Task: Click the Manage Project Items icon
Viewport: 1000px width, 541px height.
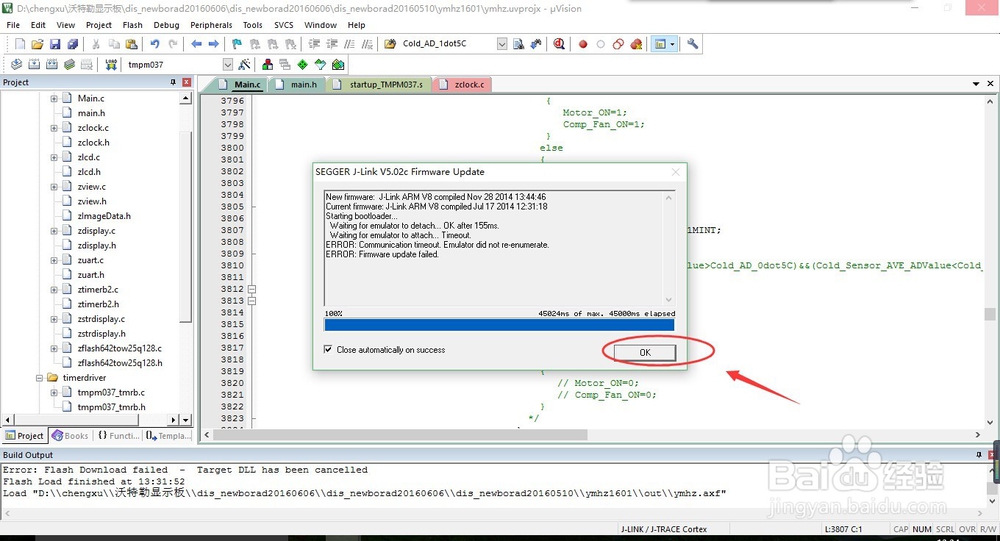Action: click(267, 64)
